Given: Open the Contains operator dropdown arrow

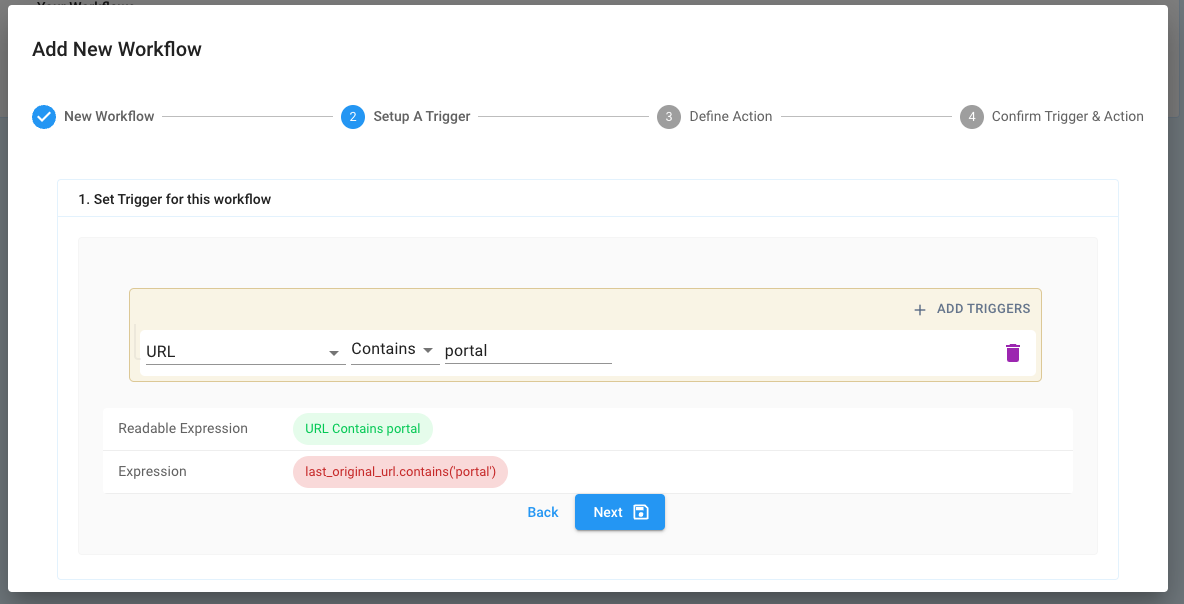Looking at the screenshot, I should (428, 350).
